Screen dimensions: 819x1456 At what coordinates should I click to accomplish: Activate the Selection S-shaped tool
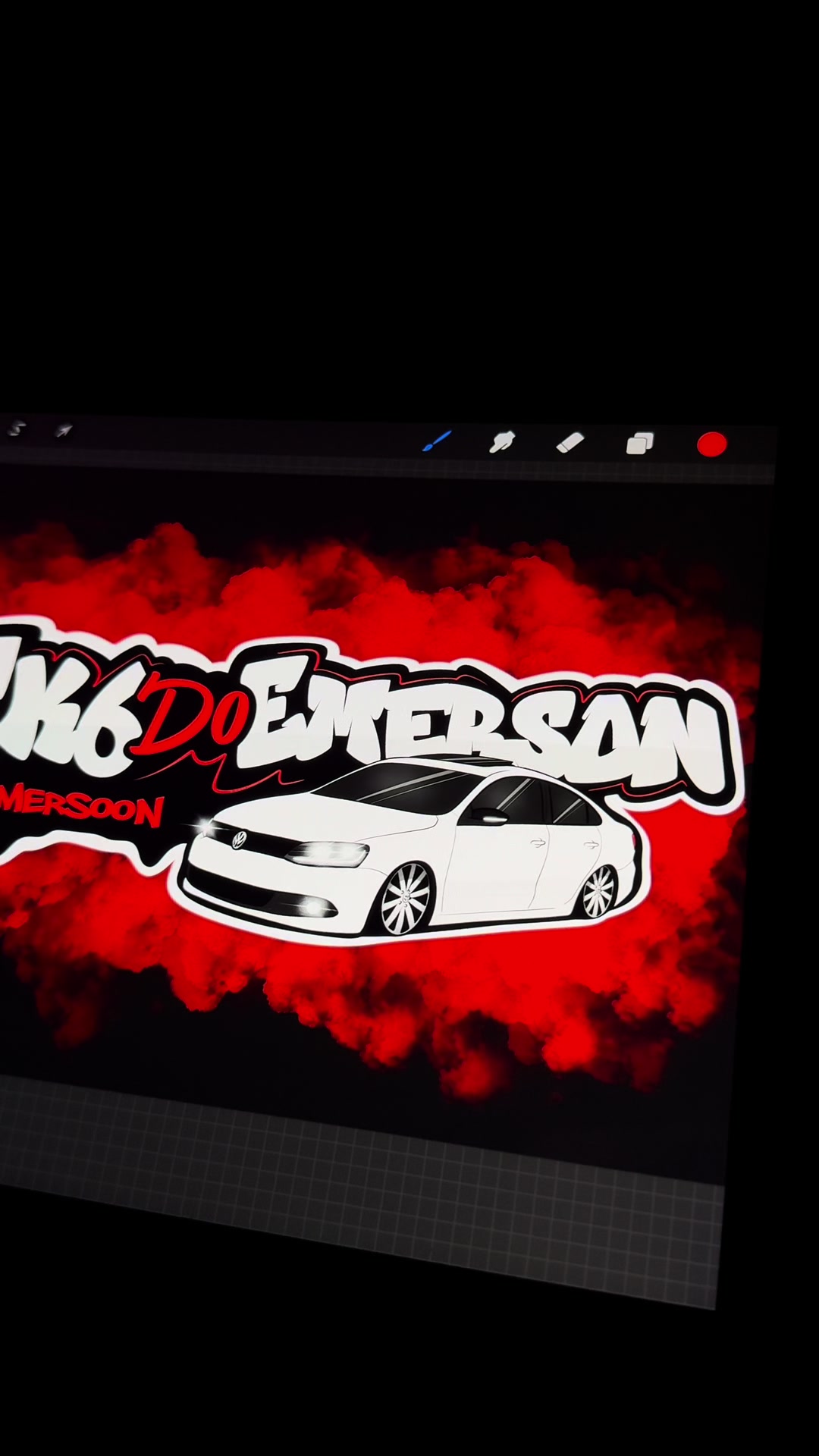pyautogui.click(x=15, y=429)
